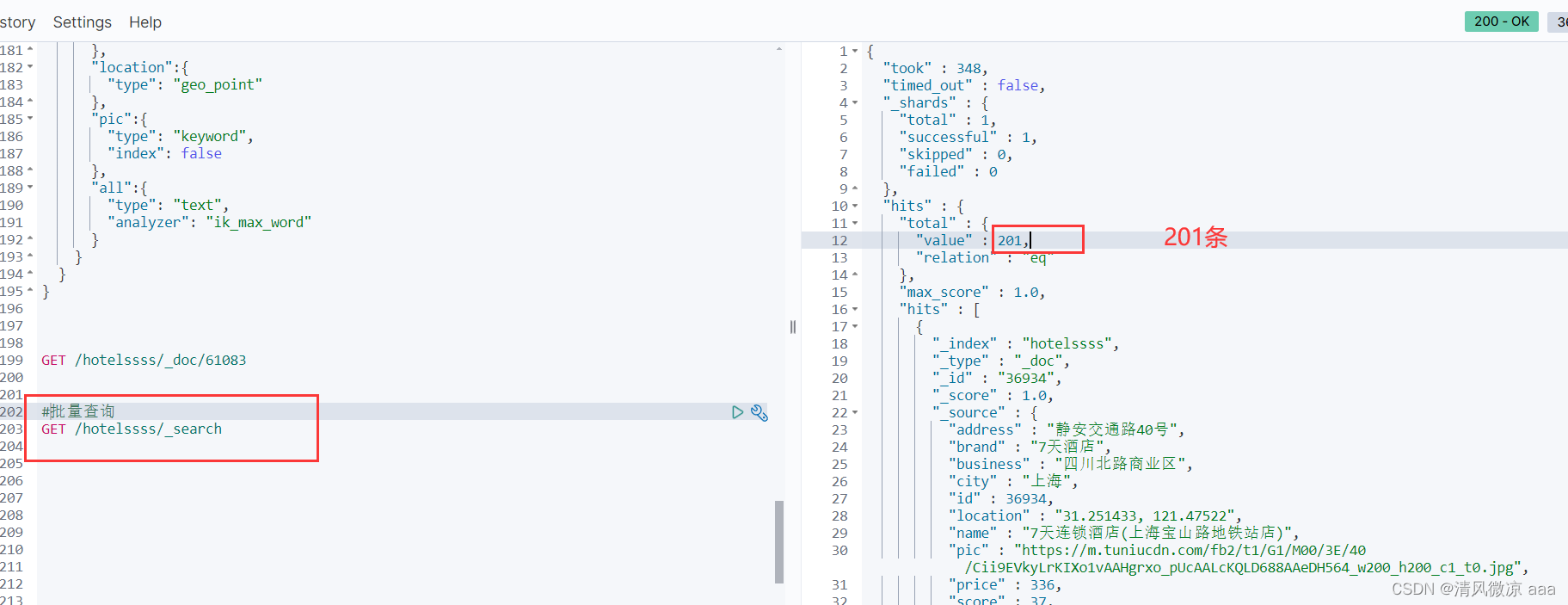This screenshot has height=605, width=1568.
Task: Click the GET /hotelssss/_doc/61083 request line
Action: (144, 361)
